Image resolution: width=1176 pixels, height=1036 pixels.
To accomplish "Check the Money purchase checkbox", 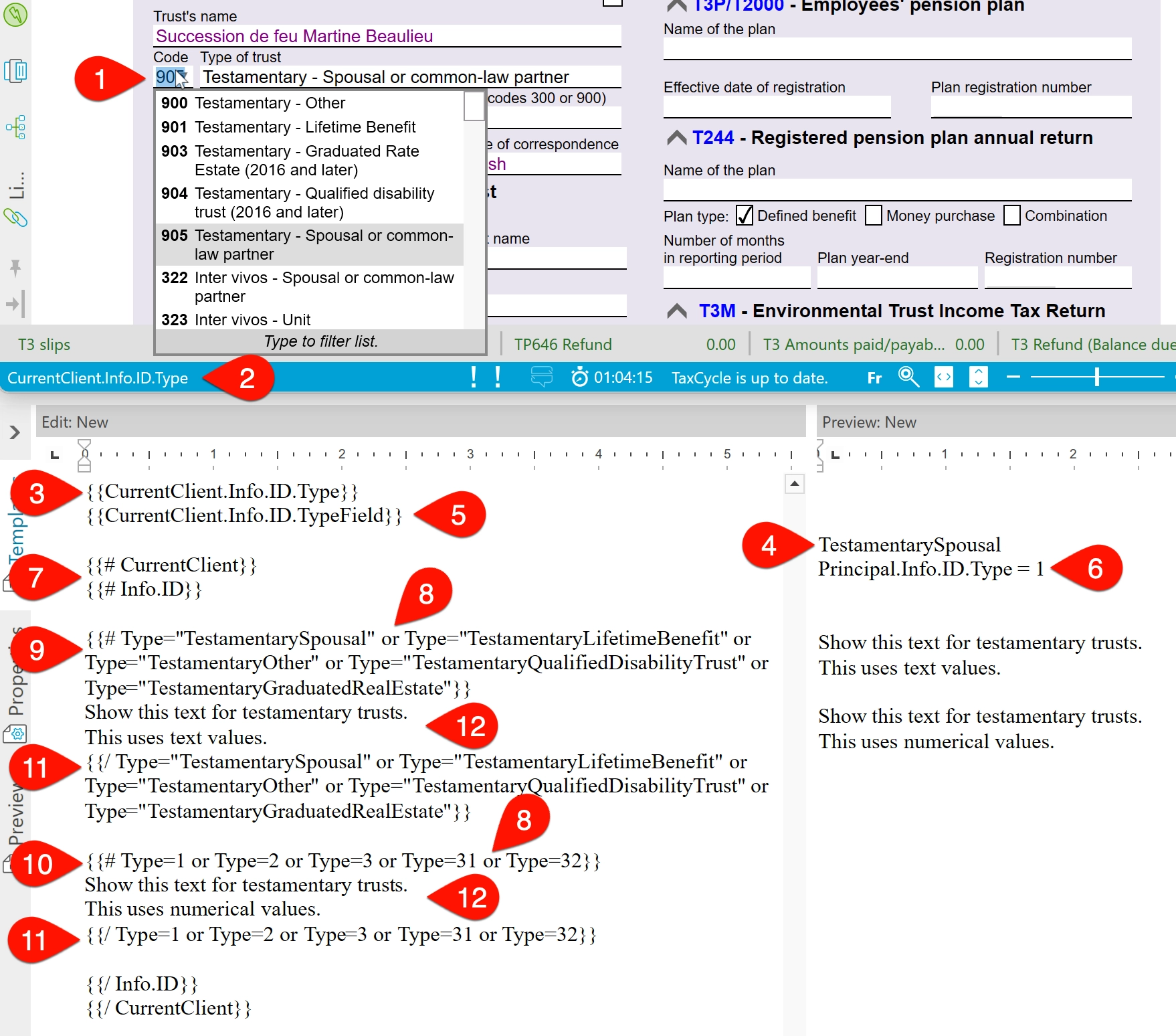I will click(x=874, y=215).
